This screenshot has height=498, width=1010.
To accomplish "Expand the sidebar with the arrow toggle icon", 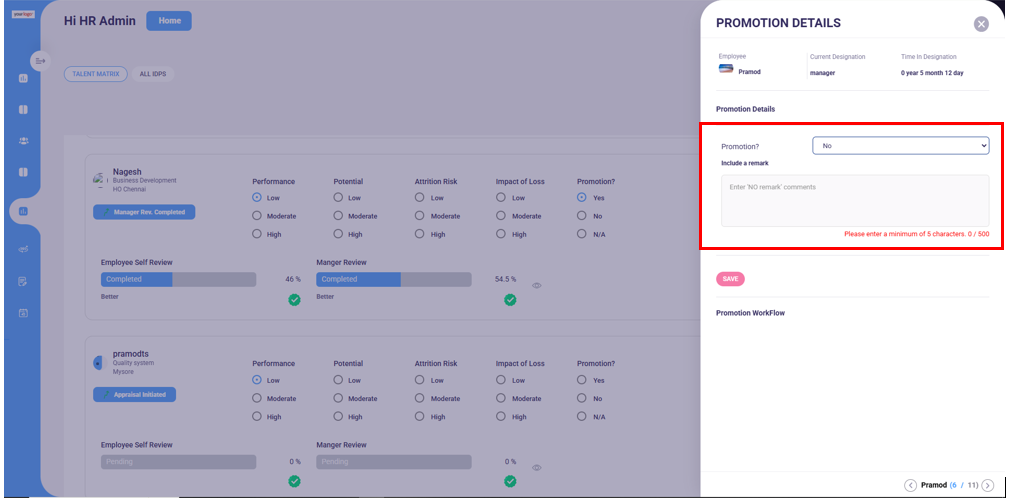I will pyautogui.click(x=41, y=61).
